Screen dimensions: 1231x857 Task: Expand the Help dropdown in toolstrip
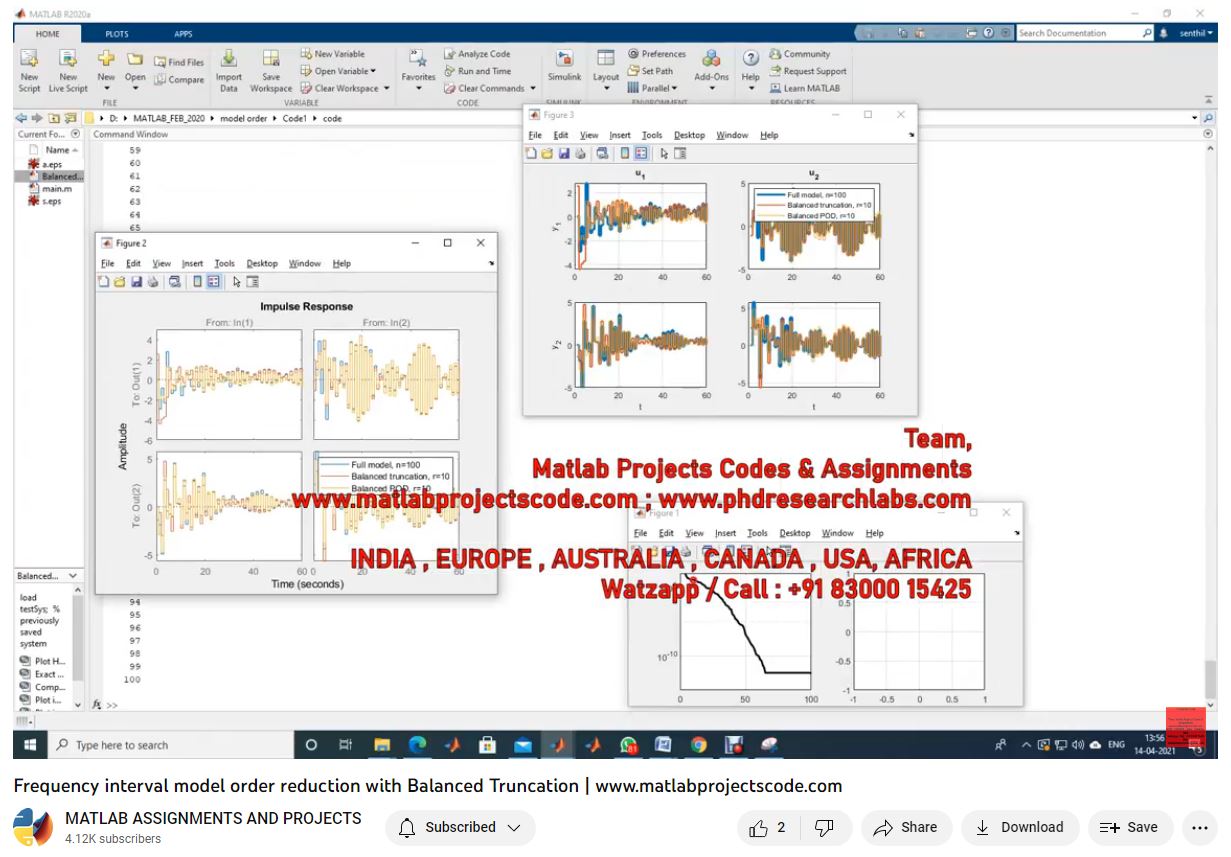coord(751,89)
